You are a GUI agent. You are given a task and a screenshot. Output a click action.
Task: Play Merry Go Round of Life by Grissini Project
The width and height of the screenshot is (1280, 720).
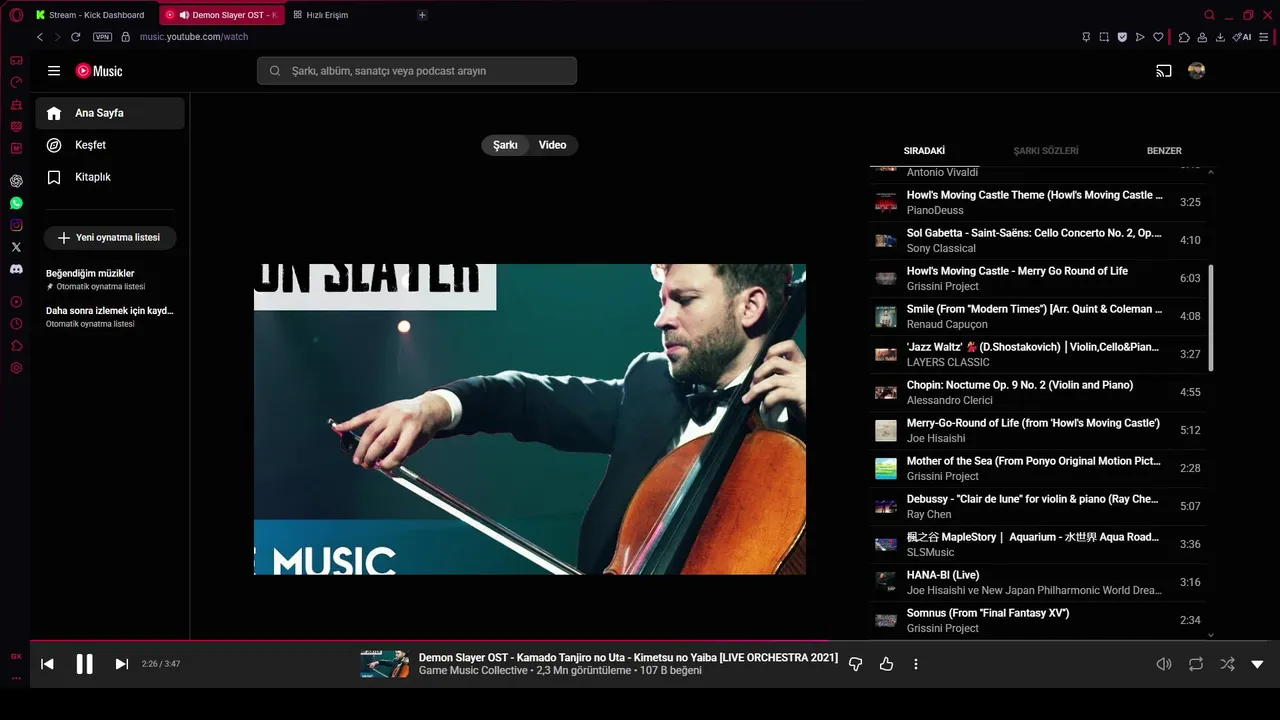pos(1038,279)
